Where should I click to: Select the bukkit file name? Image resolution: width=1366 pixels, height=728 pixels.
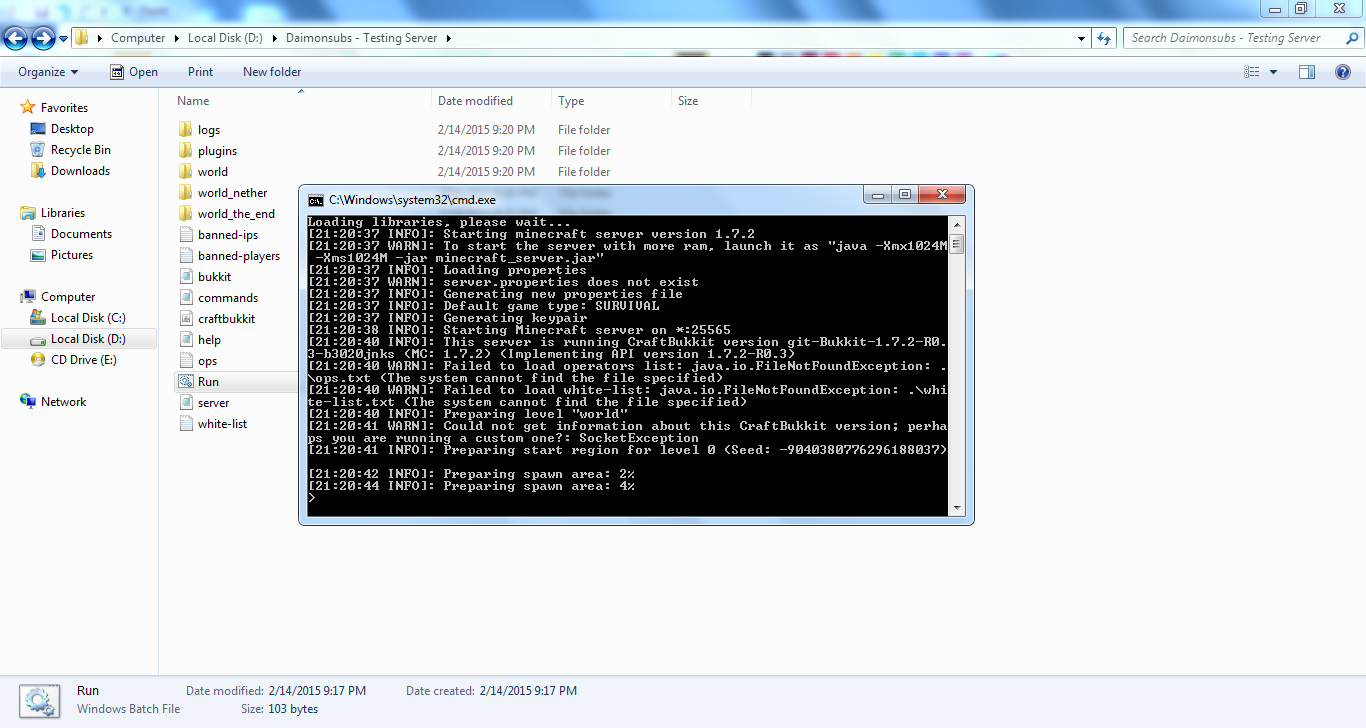[x=214, y=277]
